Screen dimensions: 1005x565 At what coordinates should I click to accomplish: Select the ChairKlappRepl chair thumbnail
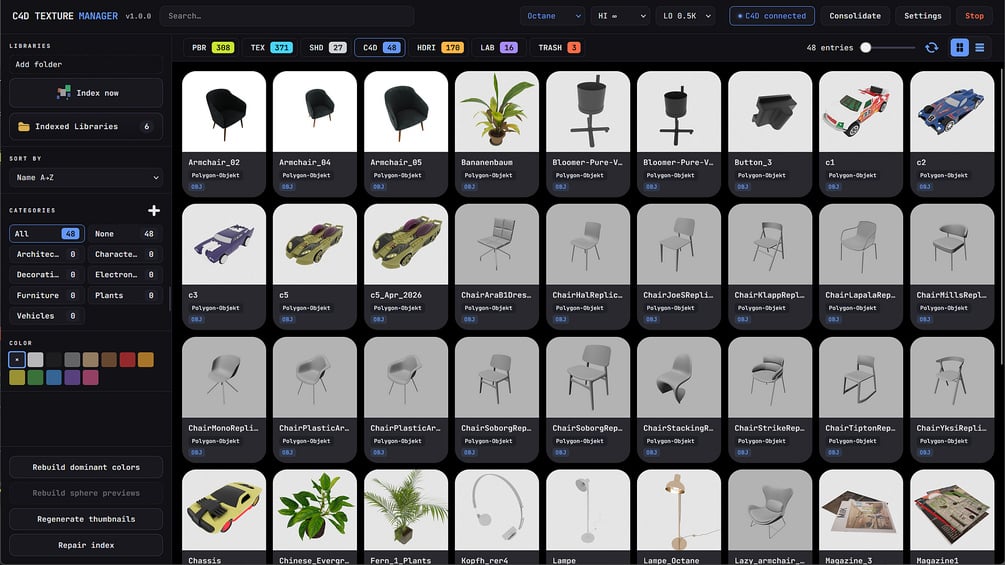(x=770, y=244)
